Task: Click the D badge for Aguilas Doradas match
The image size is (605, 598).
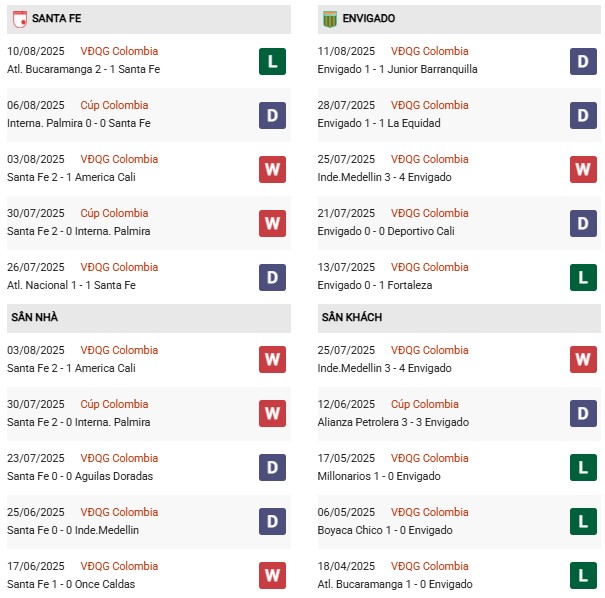Action: click(272, 468)
